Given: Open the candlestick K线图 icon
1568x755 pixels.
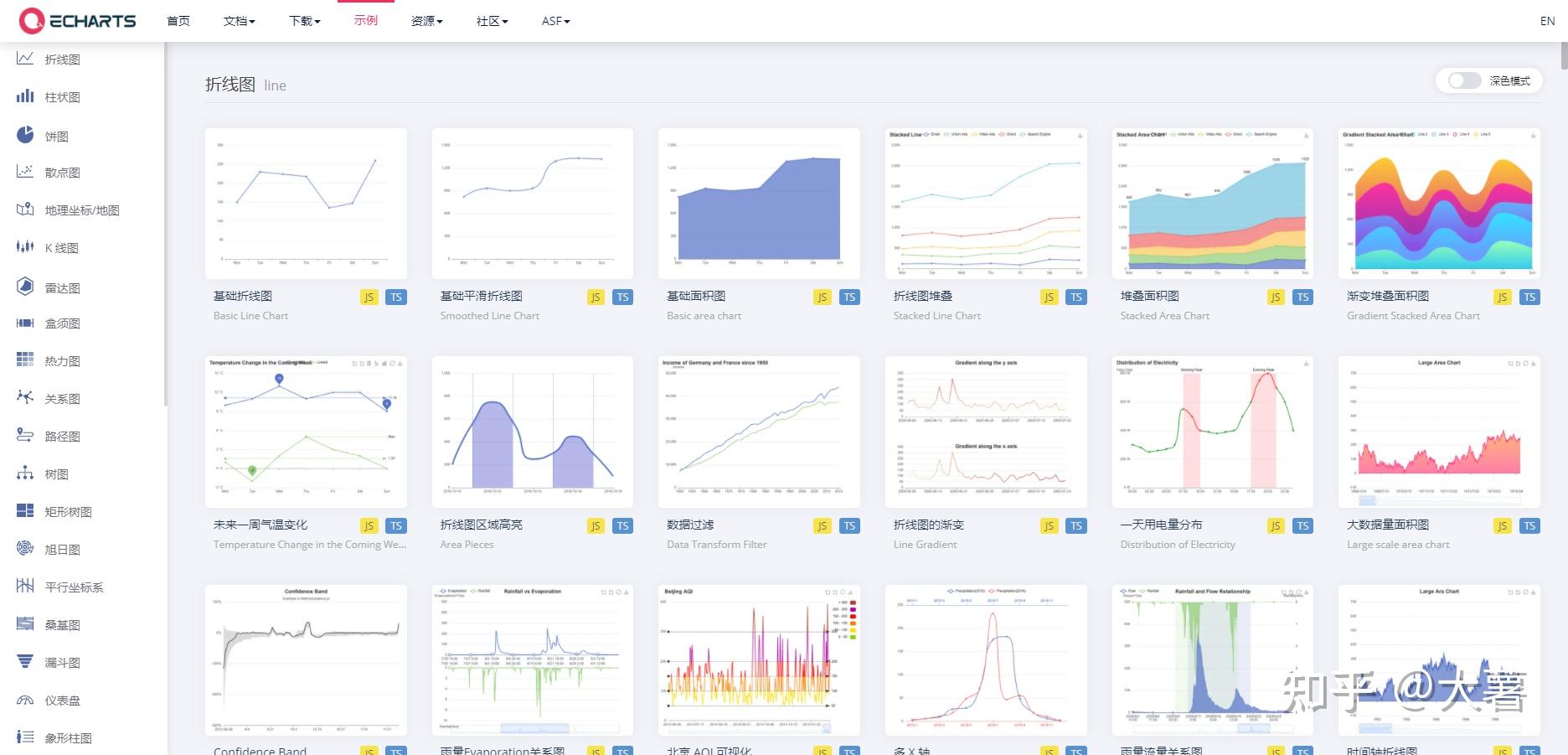Looking at the screenshot, I should click(25, 246).
